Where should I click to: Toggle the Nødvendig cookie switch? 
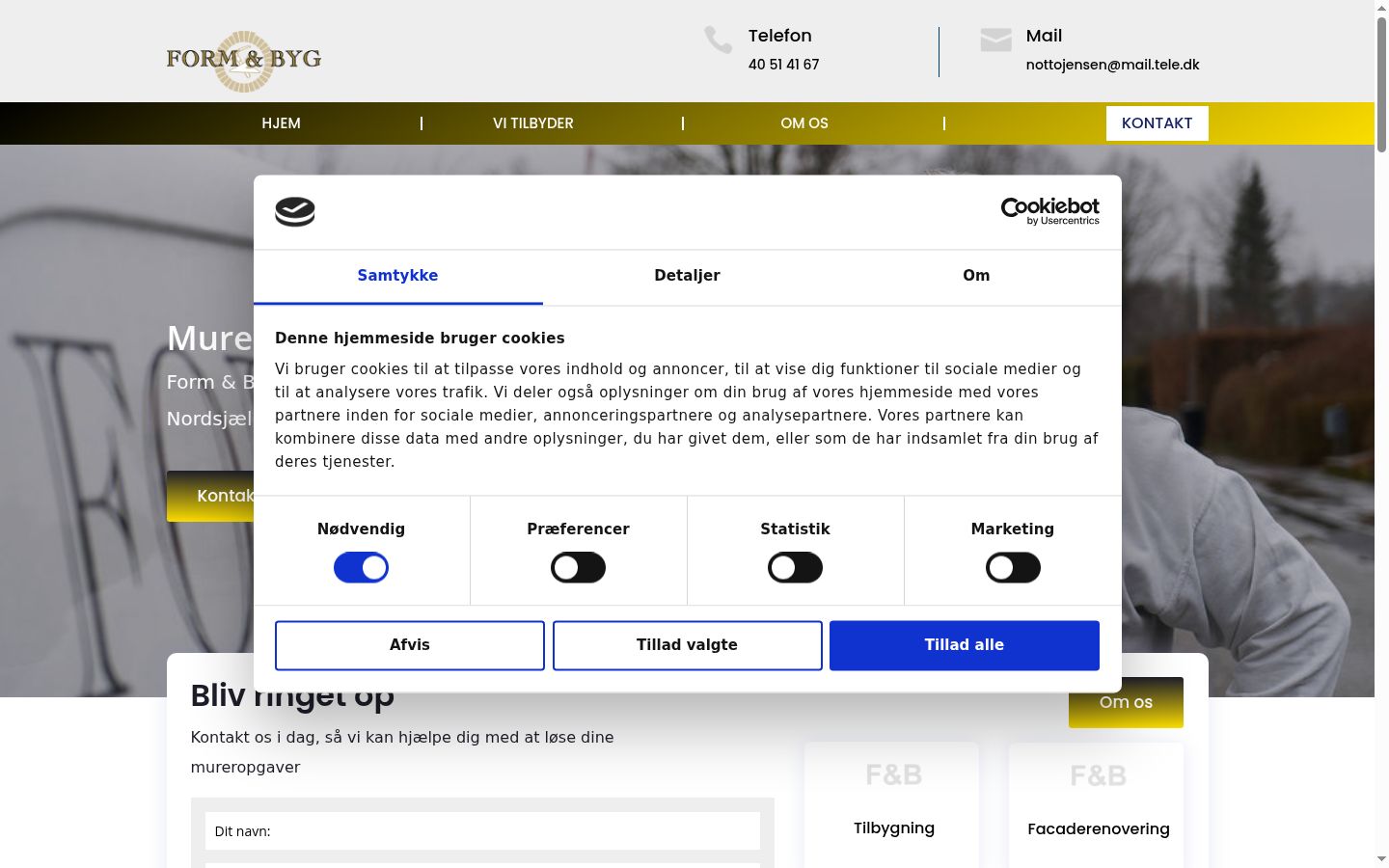(x=361, y=568)
